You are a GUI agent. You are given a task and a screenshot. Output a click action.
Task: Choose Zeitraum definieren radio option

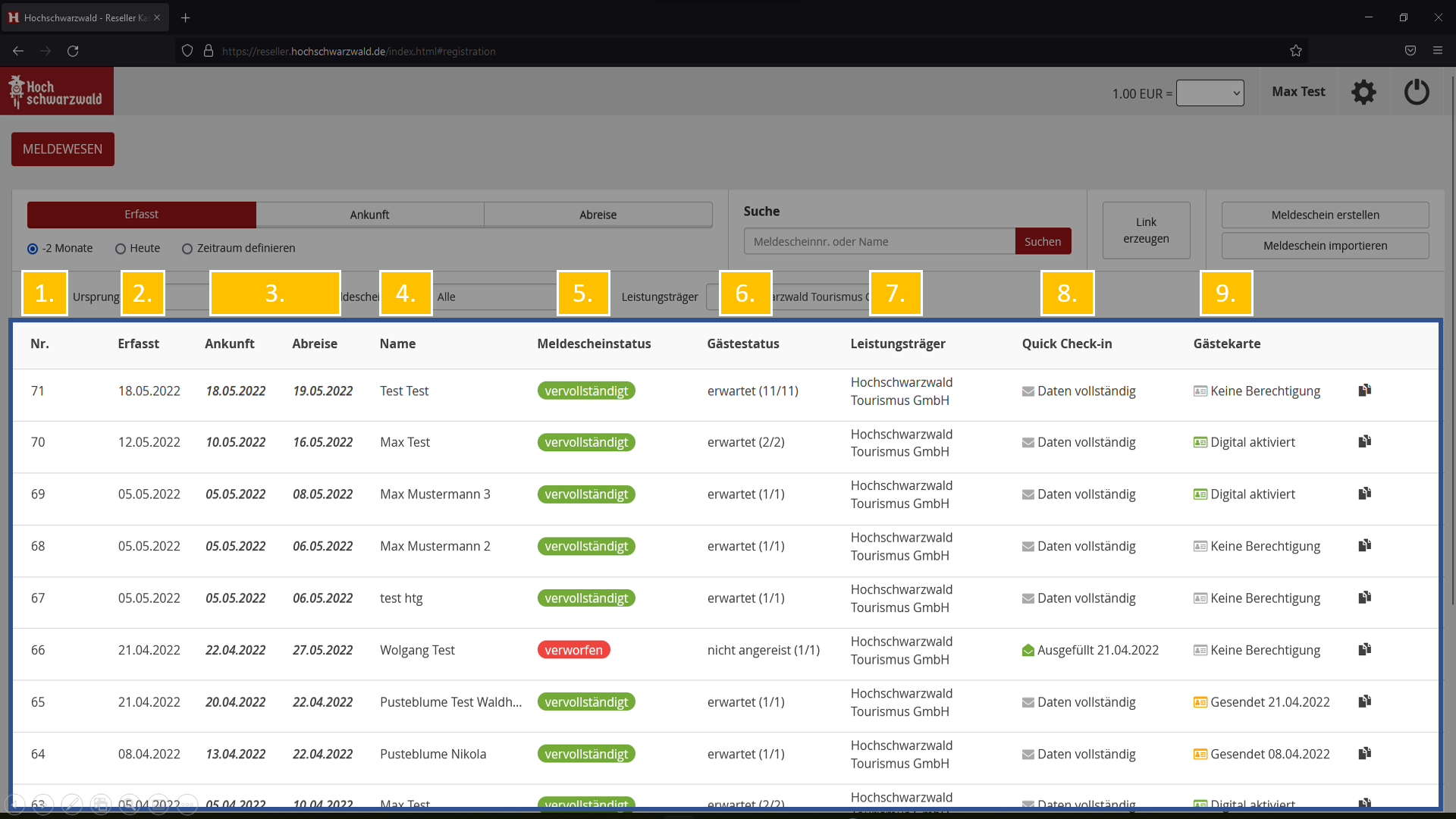click(x=187, y=249)
